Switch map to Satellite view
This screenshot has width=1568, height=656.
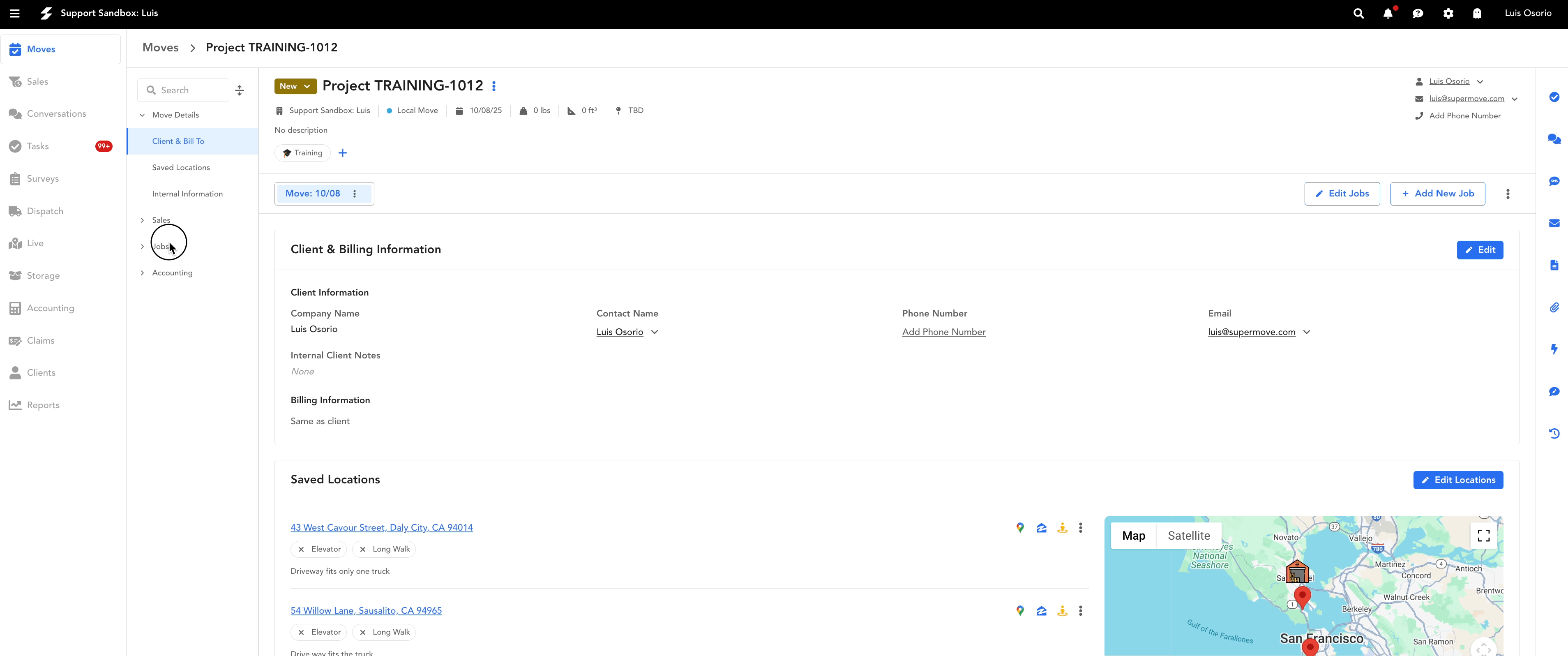[1188, 536]
